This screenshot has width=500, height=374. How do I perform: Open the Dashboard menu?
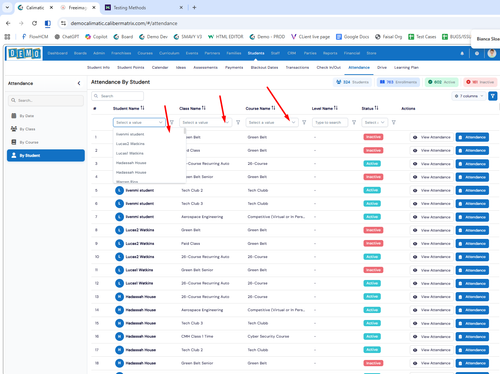pos(57,53)
